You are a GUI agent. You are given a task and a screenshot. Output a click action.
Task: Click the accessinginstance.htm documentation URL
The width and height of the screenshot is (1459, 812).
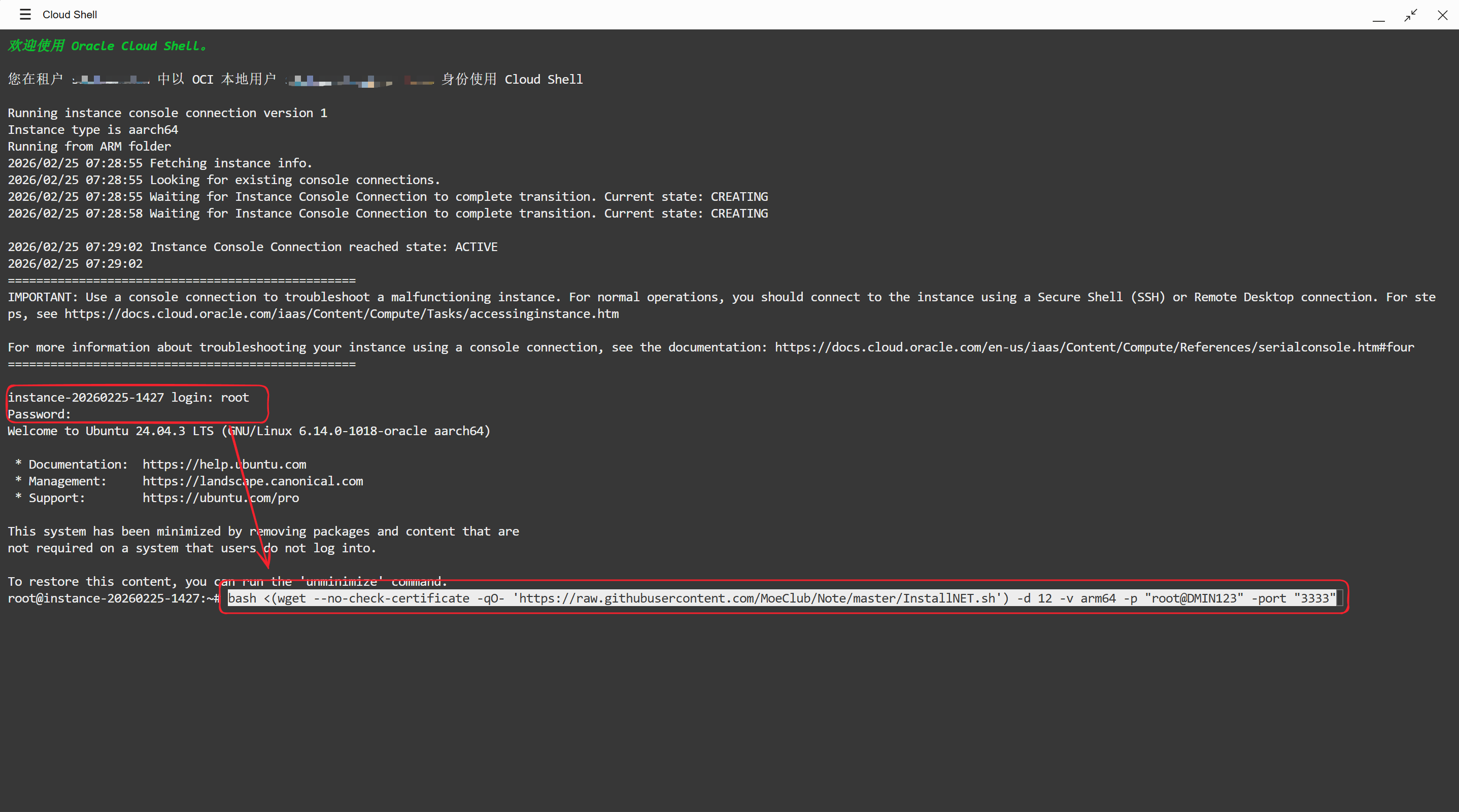point(342,314)
